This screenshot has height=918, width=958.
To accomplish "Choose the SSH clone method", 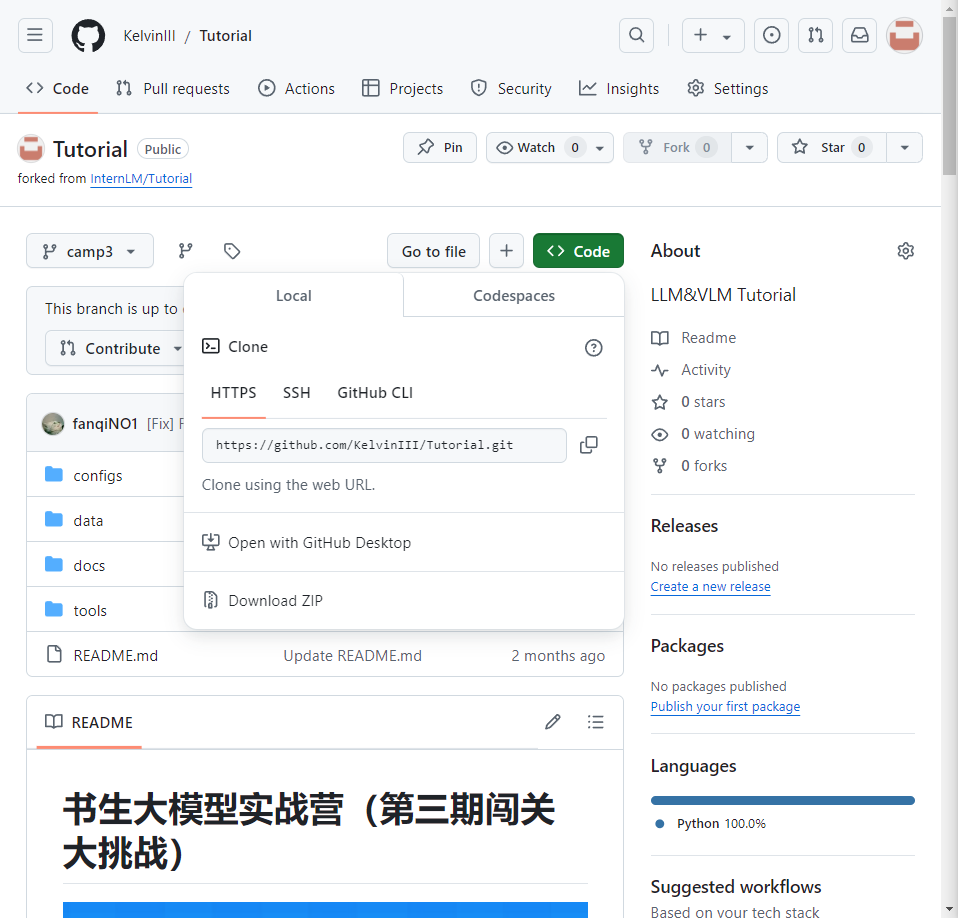I will [x=296, y=393].
